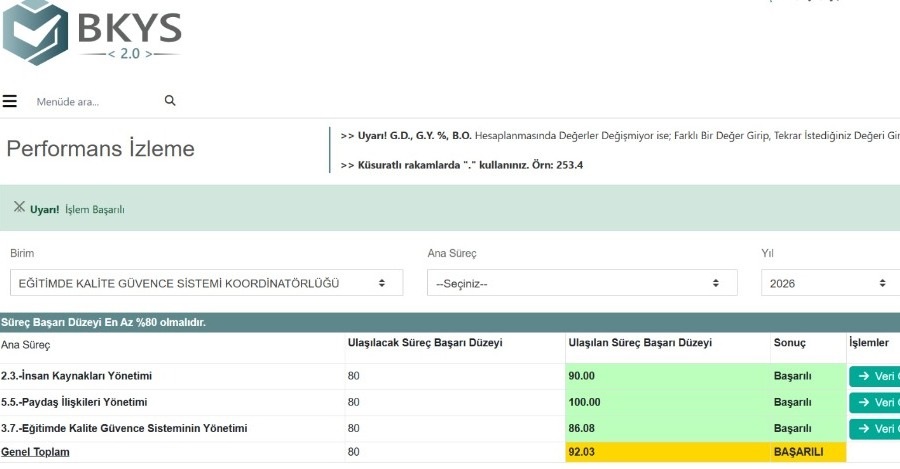
Task: Click the 92.03 total value cell
Action: point(668,452)
